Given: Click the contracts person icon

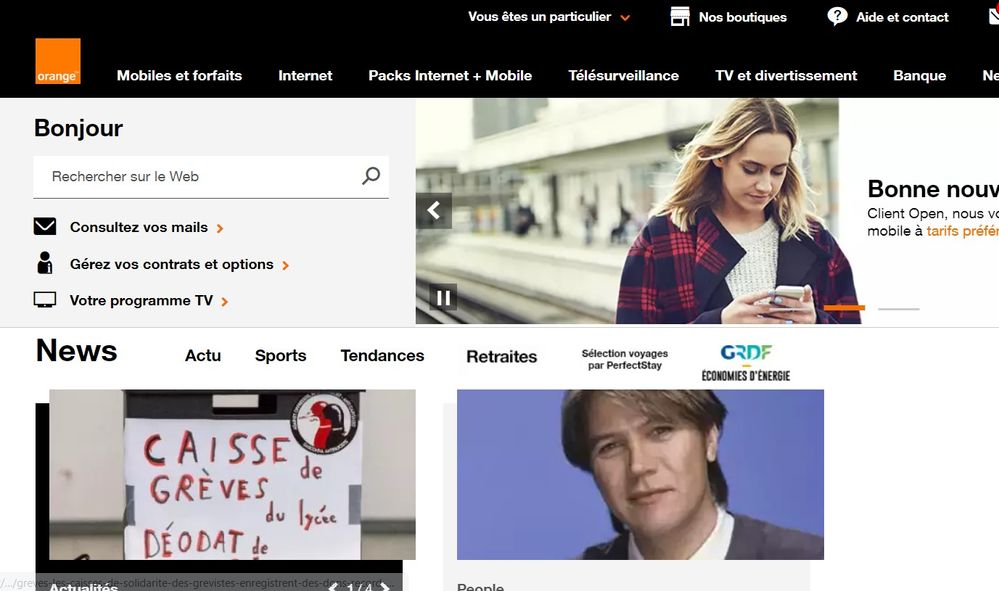Looking at the screenshot, I should [45, 264].
